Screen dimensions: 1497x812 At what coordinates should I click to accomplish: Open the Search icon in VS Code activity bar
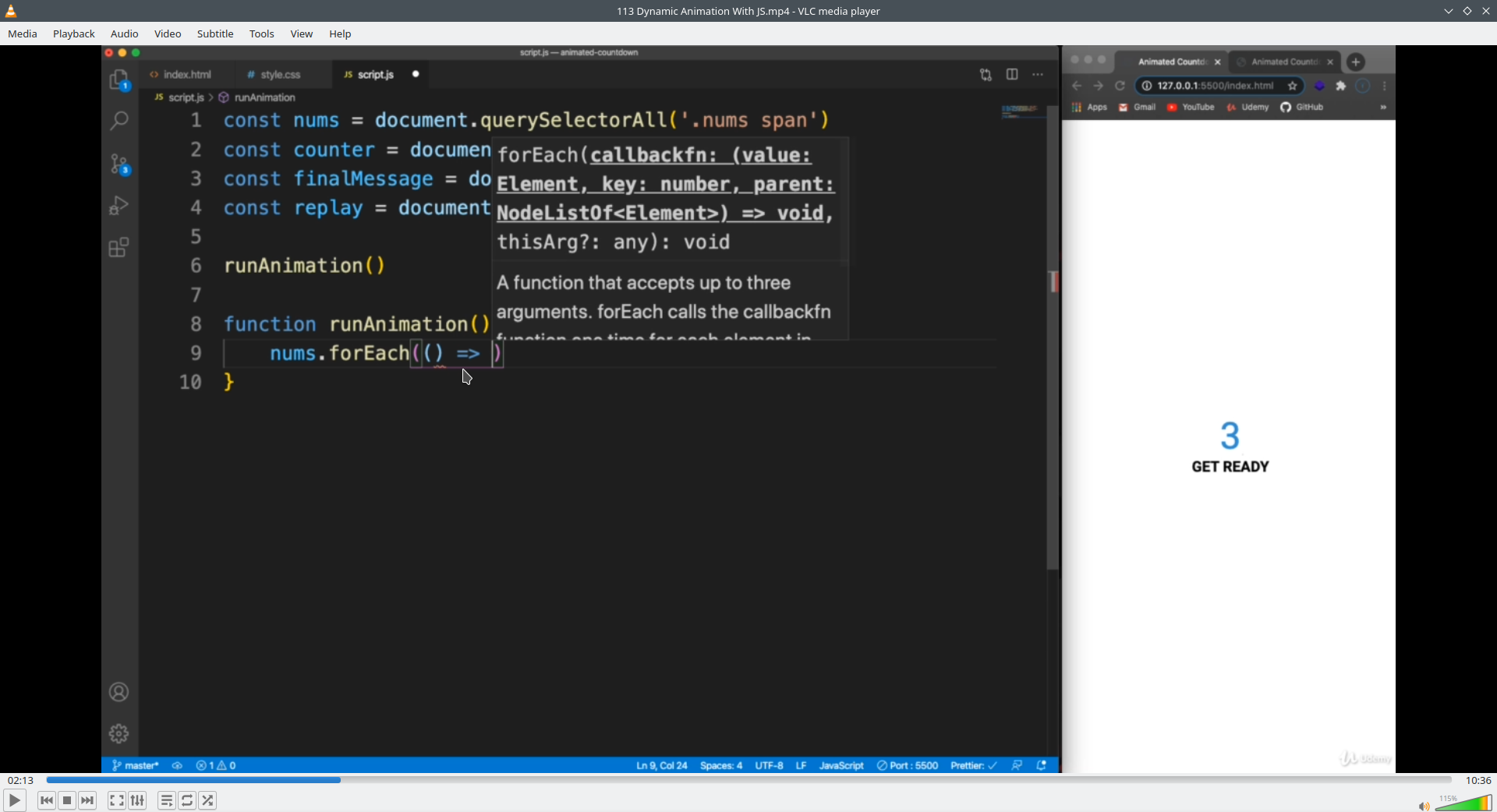tap(119, 121)
